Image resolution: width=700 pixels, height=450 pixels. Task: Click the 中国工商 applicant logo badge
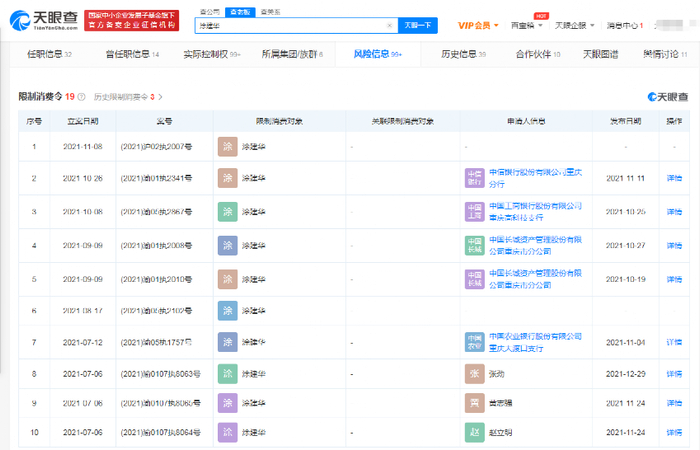tap(474, 212)
